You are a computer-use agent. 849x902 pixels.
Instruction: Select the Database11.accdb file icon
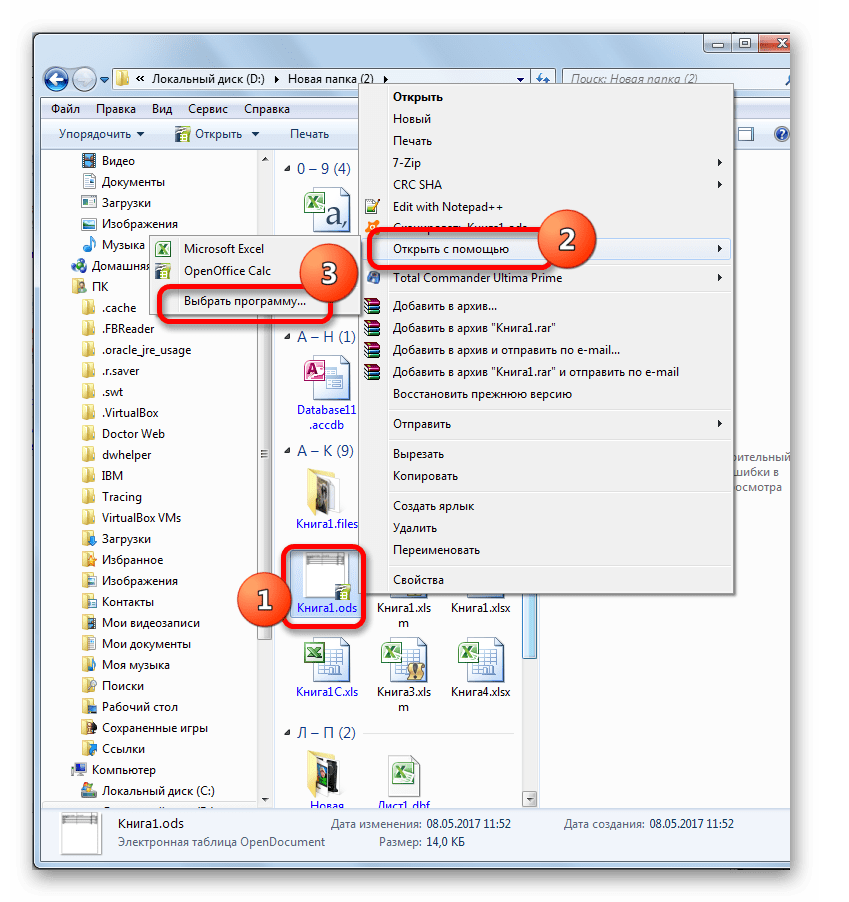coord(326,377)
